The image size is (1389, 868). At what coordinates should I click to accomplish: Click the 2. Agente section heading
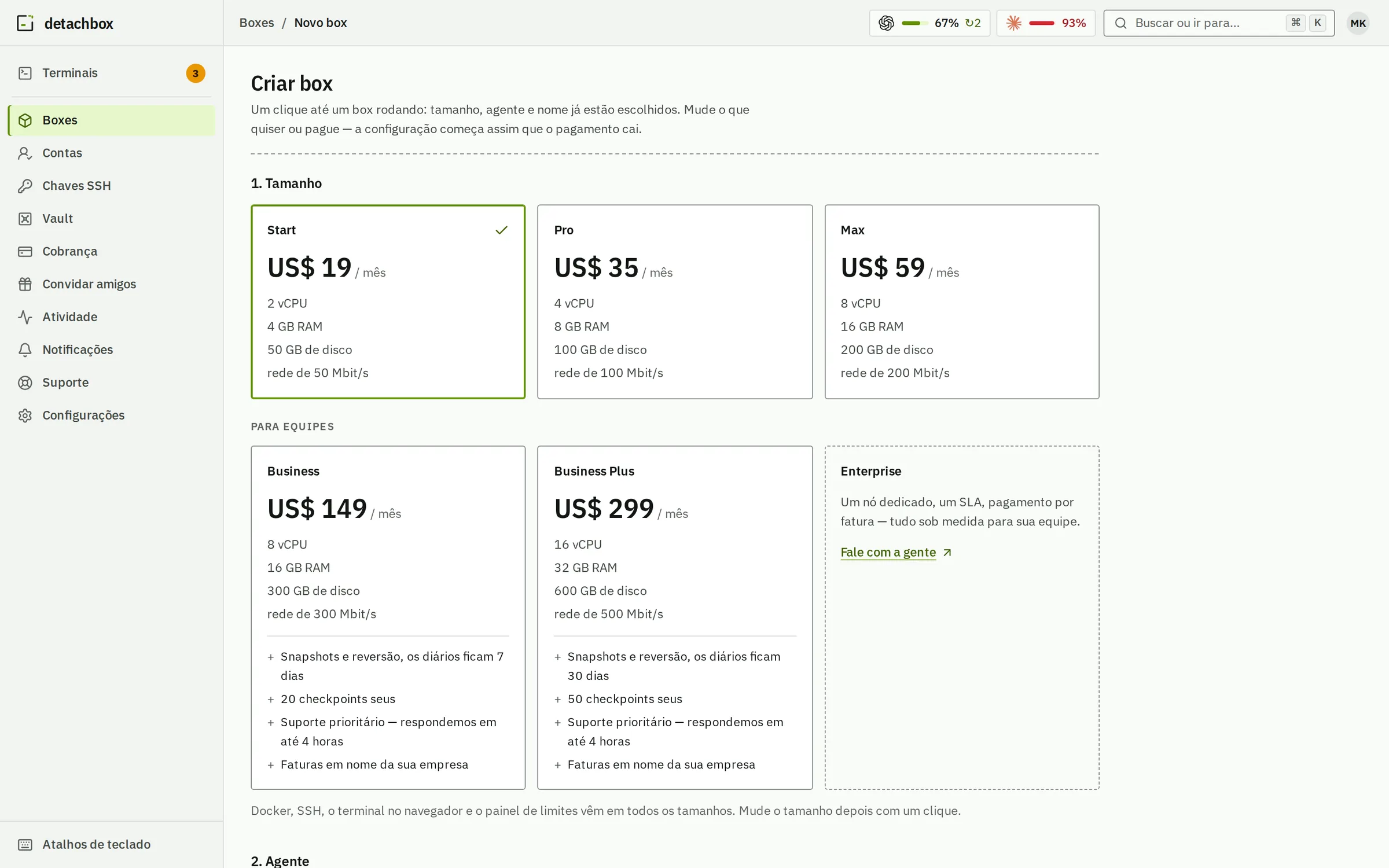[280, 860]
